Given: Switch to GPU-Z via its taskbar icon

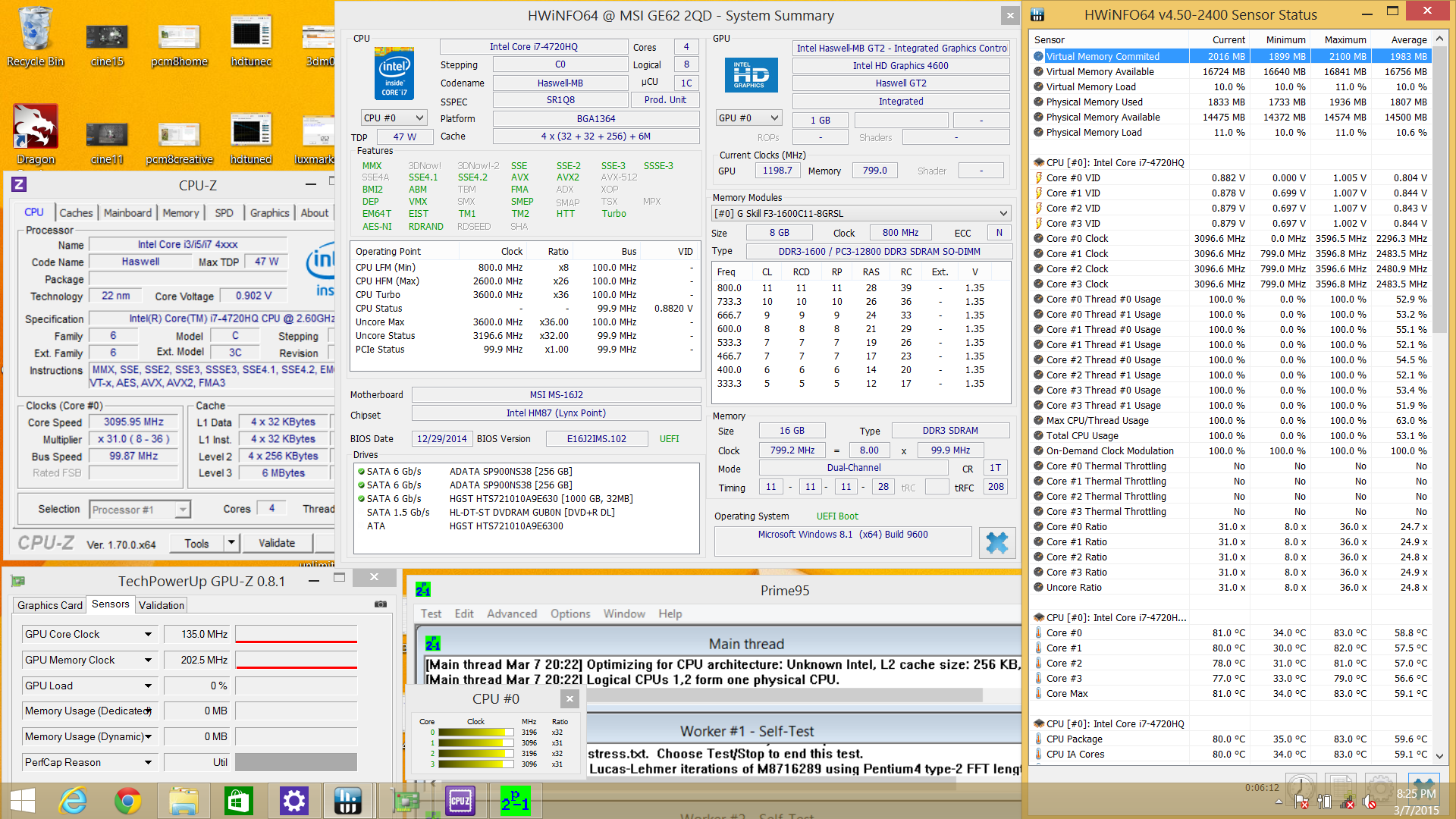Looking at the screenshot, I should pyautogui.click(x=406, y=801).
